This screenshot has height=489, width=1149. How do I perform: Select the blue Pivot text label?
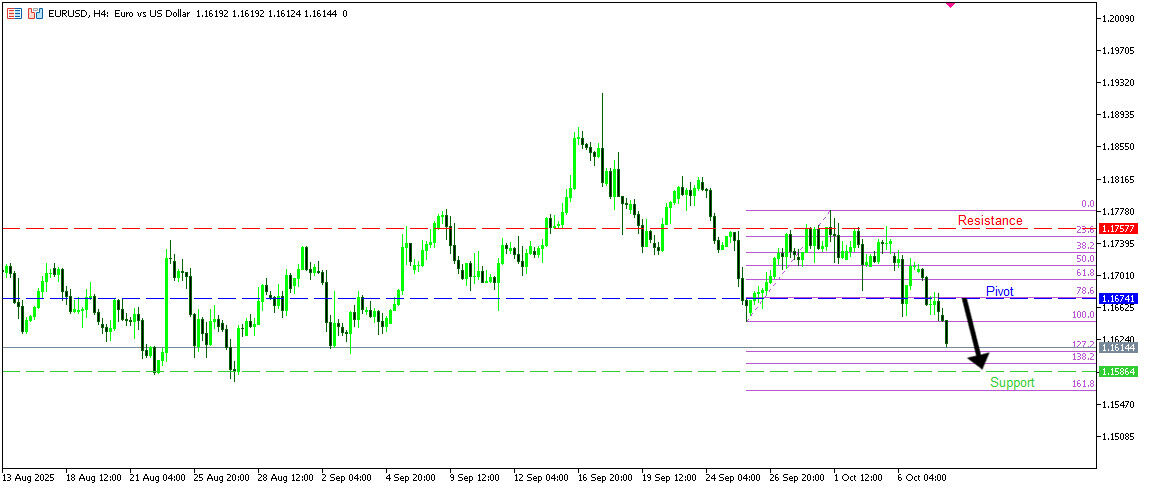pos(999,291)
